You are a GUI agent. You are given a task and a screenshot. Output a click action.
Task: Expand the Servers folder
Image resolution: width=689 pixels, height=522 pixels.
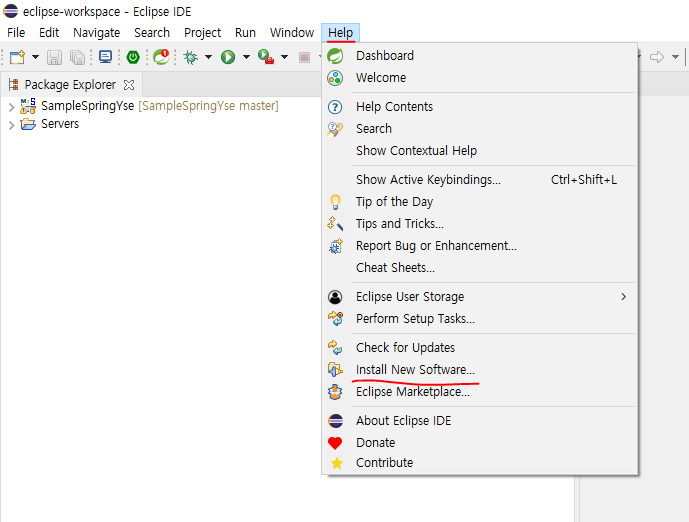point(11,125)
